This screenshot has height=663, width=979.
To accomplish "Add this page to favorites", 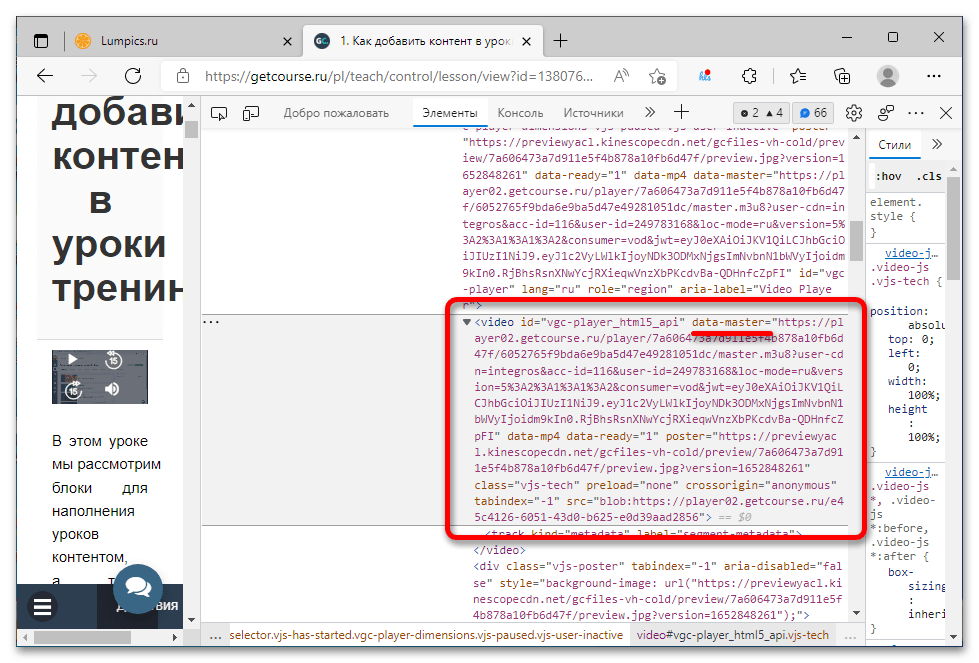I will click(657, 76).
